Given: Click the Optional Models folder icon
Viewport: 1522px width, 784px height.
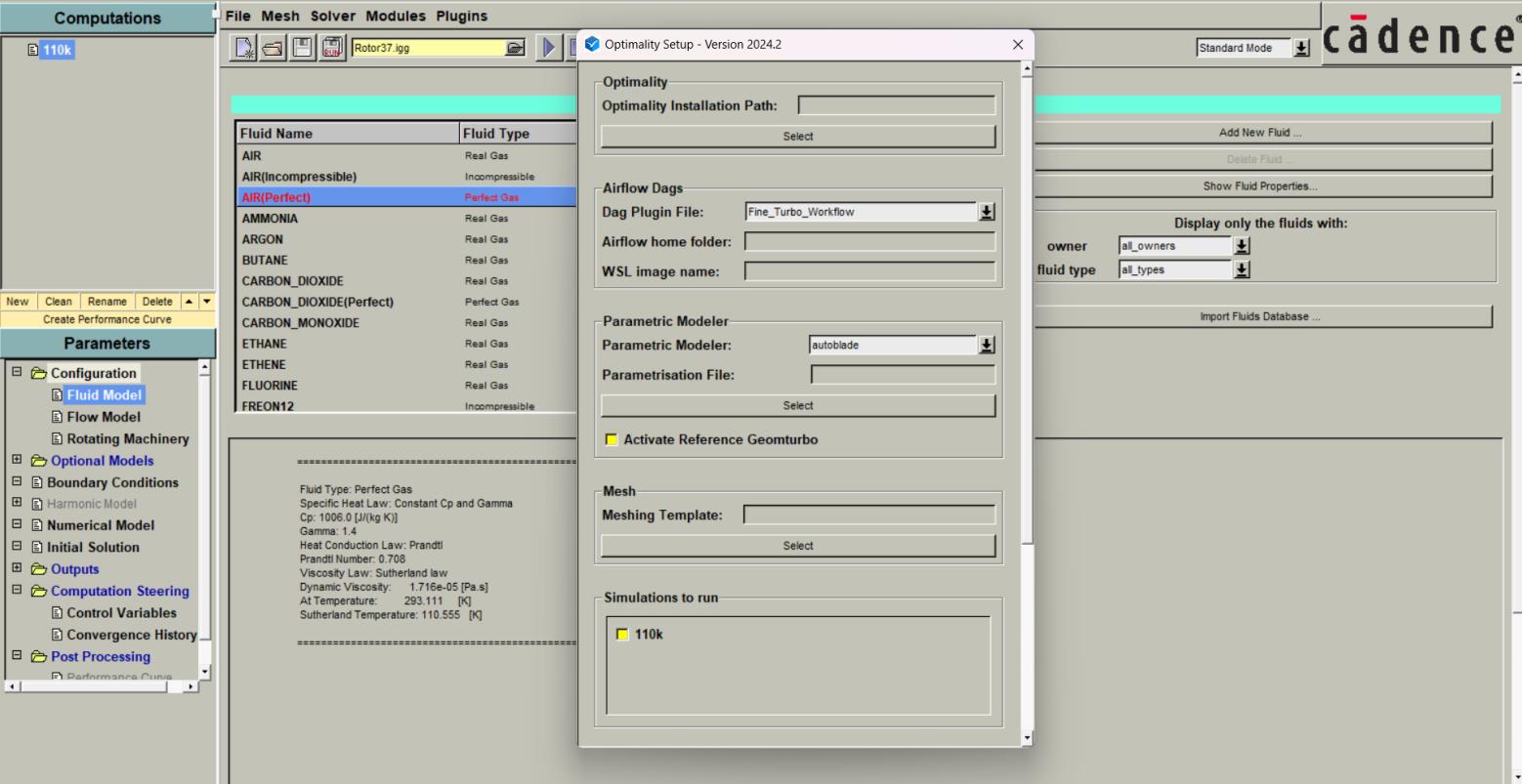Looking at the screenshot, I should click(x=39, y=461).
